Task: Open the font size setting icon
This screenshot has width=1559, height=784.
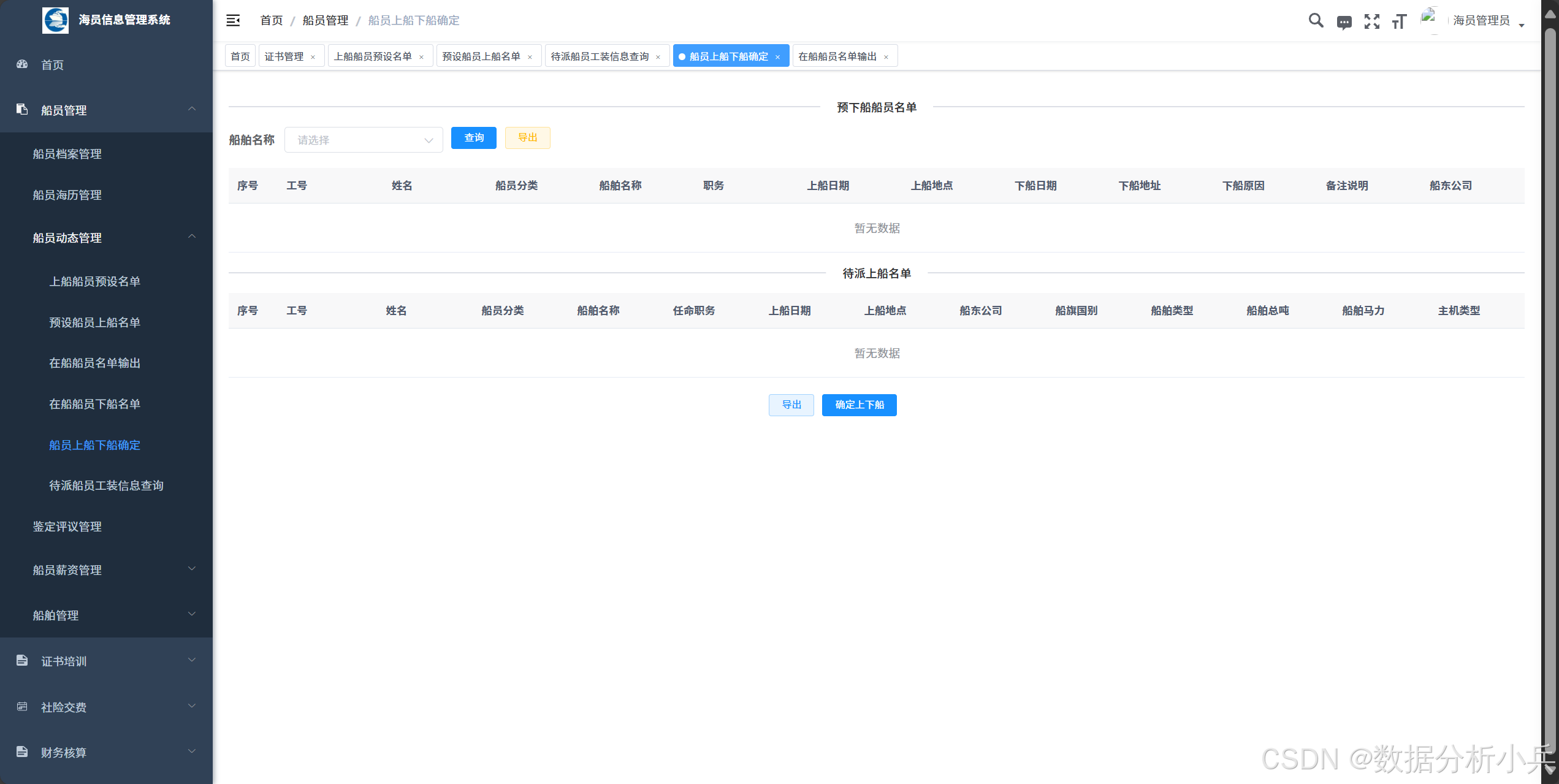Action: [x=1399, y=21]
